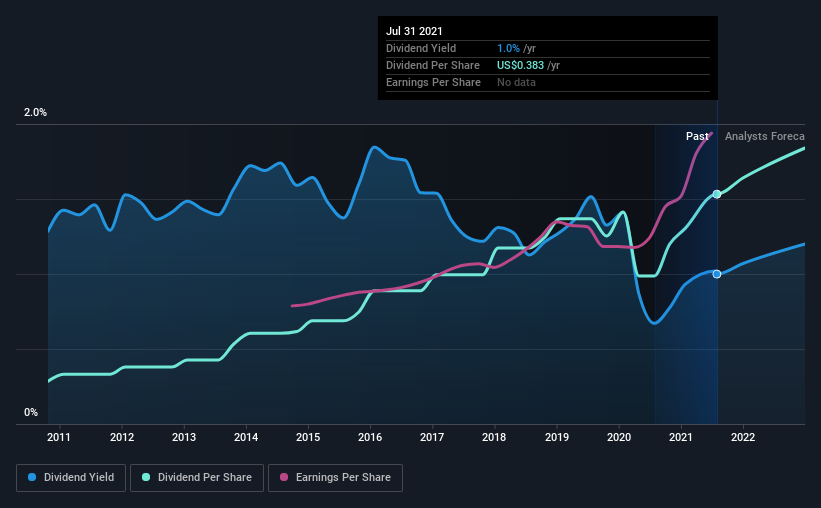This screenshot has height=508, width=821.
Task: Click the 2018 year axis label
Action: tap(494, 437)
